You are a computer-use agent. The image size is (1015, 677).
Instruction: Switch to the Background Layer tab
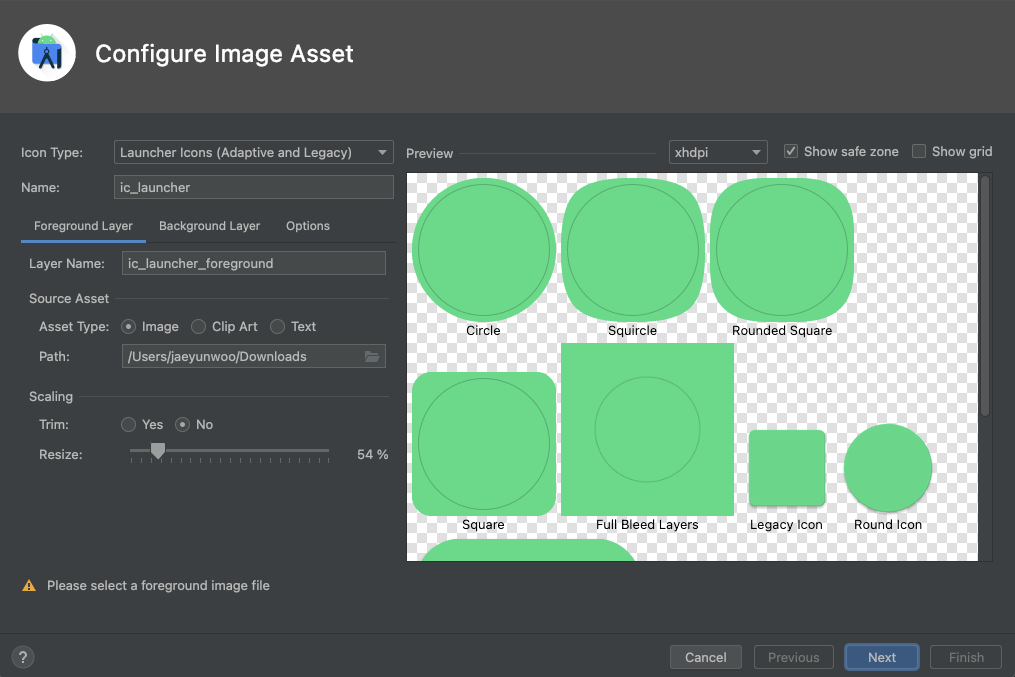[x=209, y=226]
